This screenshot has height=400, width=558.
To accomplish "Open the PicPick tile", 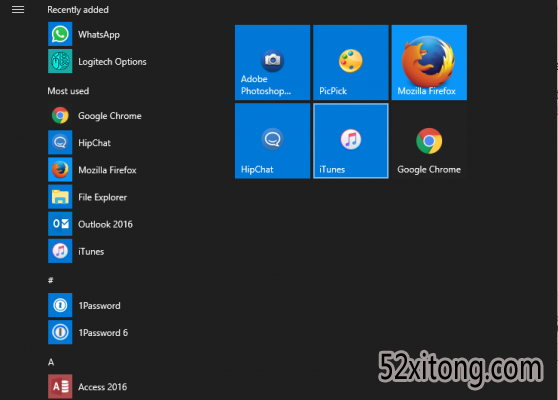I will coord(351,63).
